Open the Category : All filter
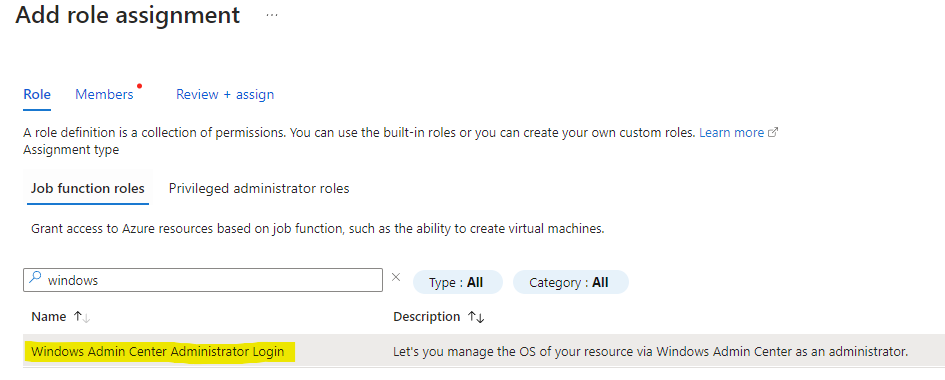945x380 pixels. (570, 282)
